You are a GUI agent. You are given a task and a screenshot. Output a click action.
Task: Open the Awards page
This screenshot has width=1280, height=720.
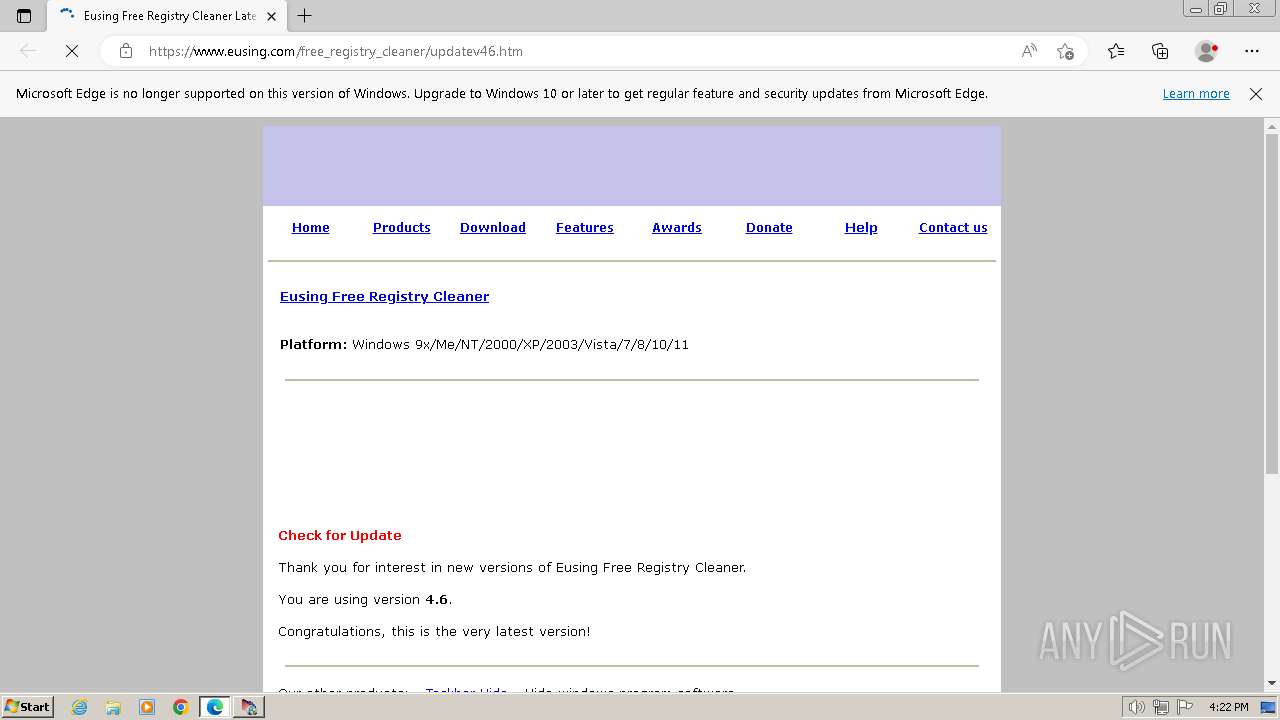(x=677, y=228)
